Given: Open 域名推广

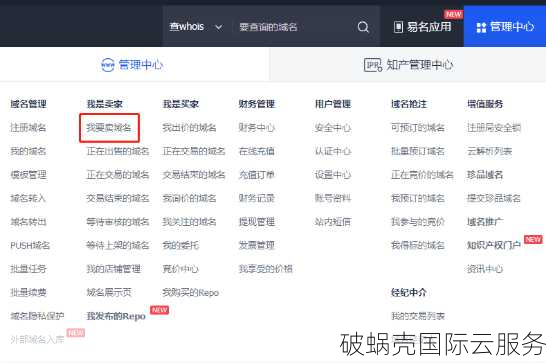Looking at the screenshot, I should pos(485,222).
